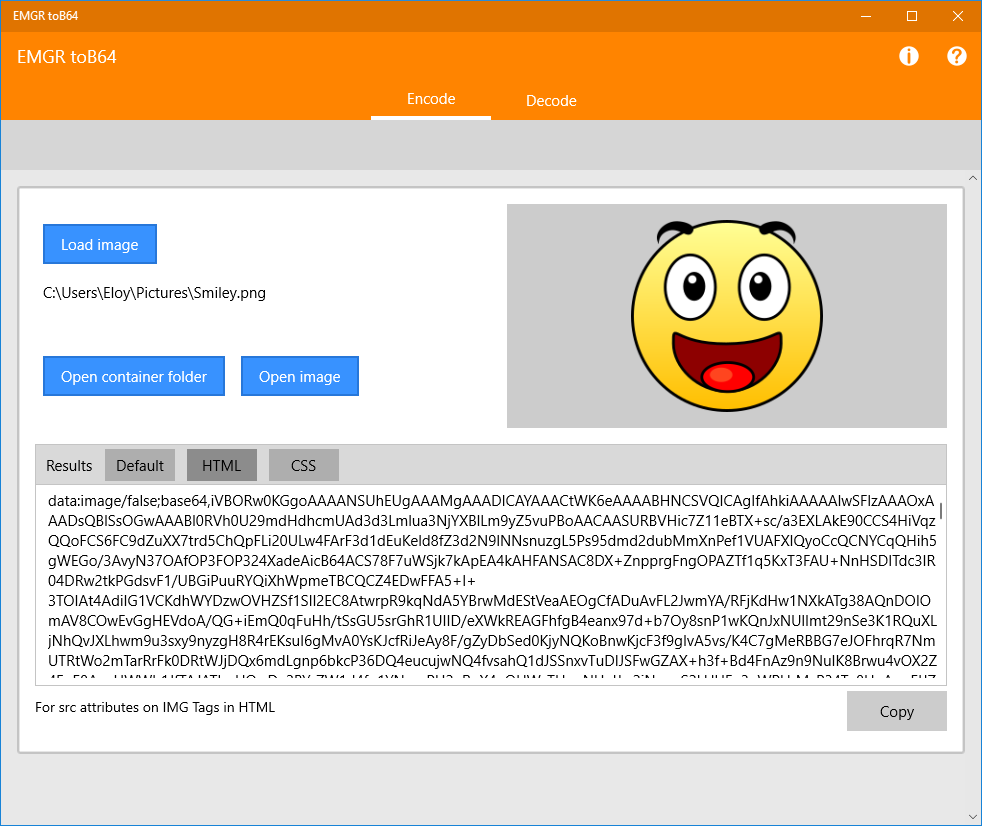
Task: Click Open container folder button
Action: click(x=133, y=376)
